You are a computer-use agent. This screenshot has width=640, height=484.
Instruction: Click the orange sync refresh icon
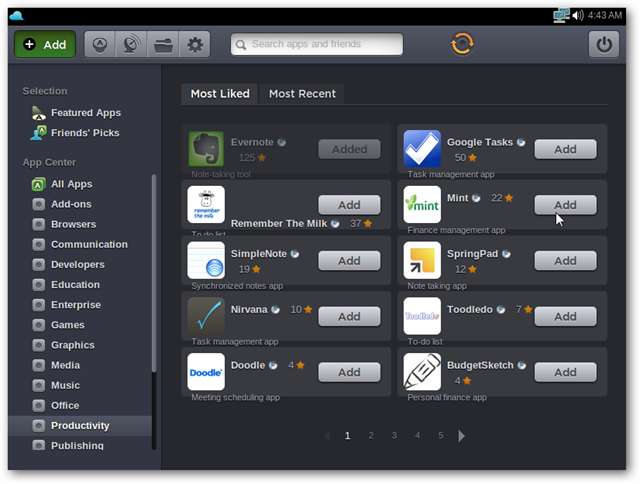coord(462,44)
